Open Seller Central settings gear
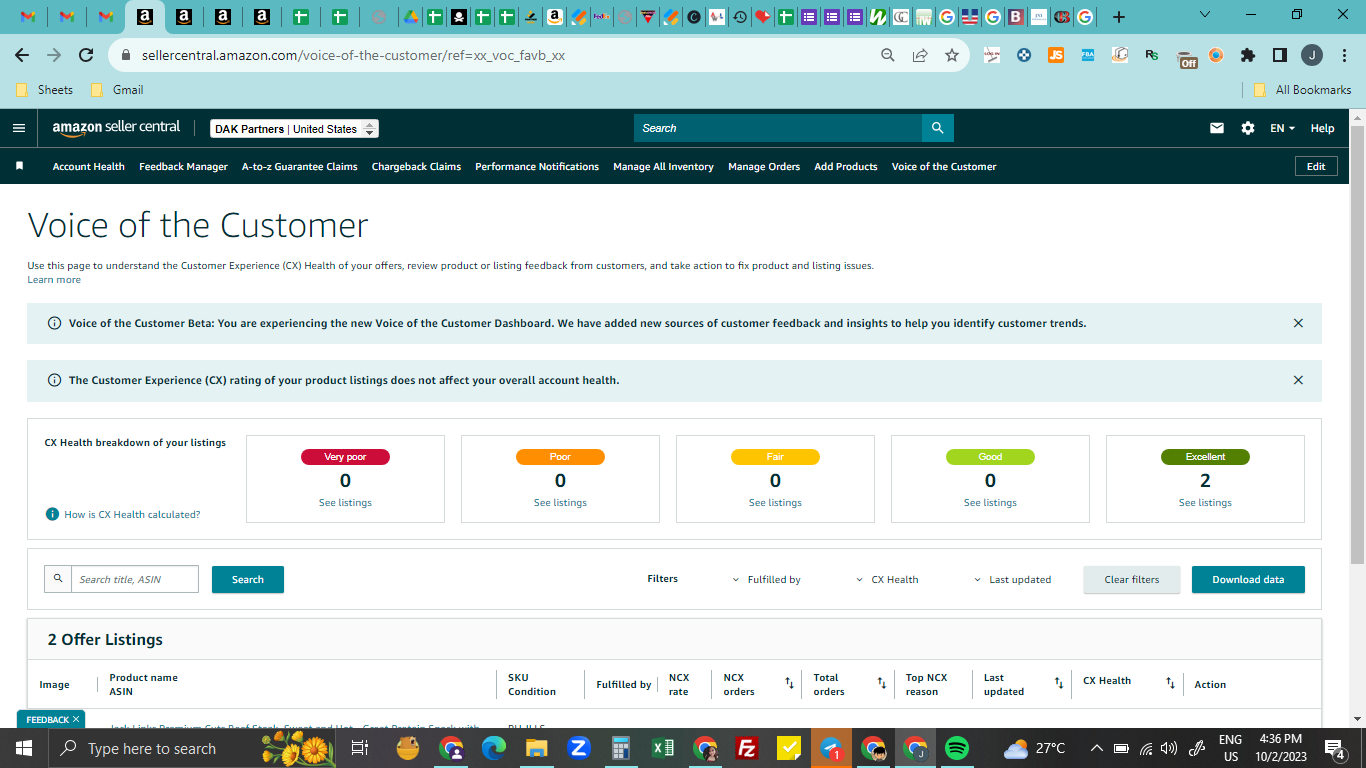Image resolution: width=1366 pixels, height=768 pixels. 1248,128
